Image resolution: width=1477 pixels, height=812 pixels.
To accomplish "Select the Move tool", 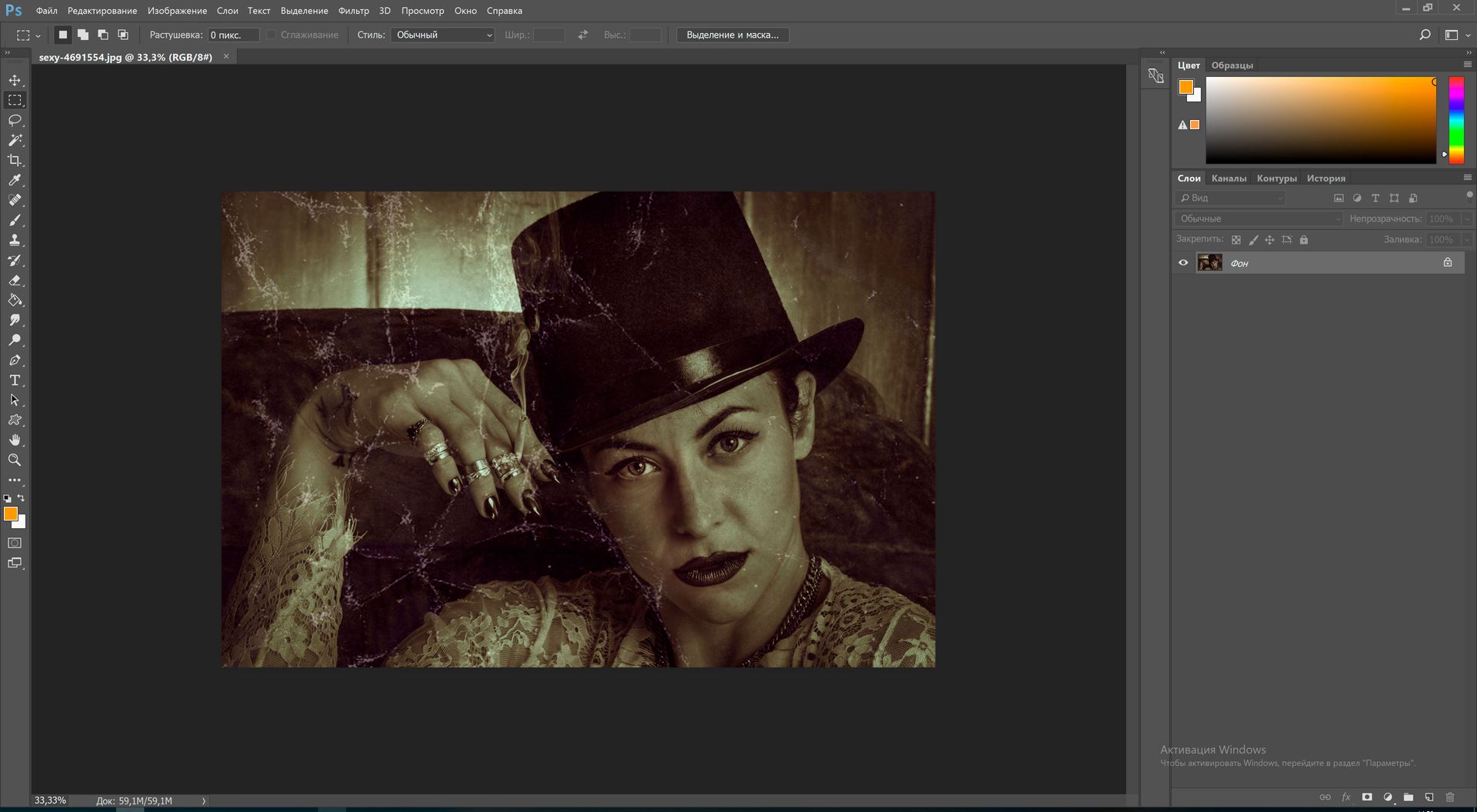I will 15,79.
